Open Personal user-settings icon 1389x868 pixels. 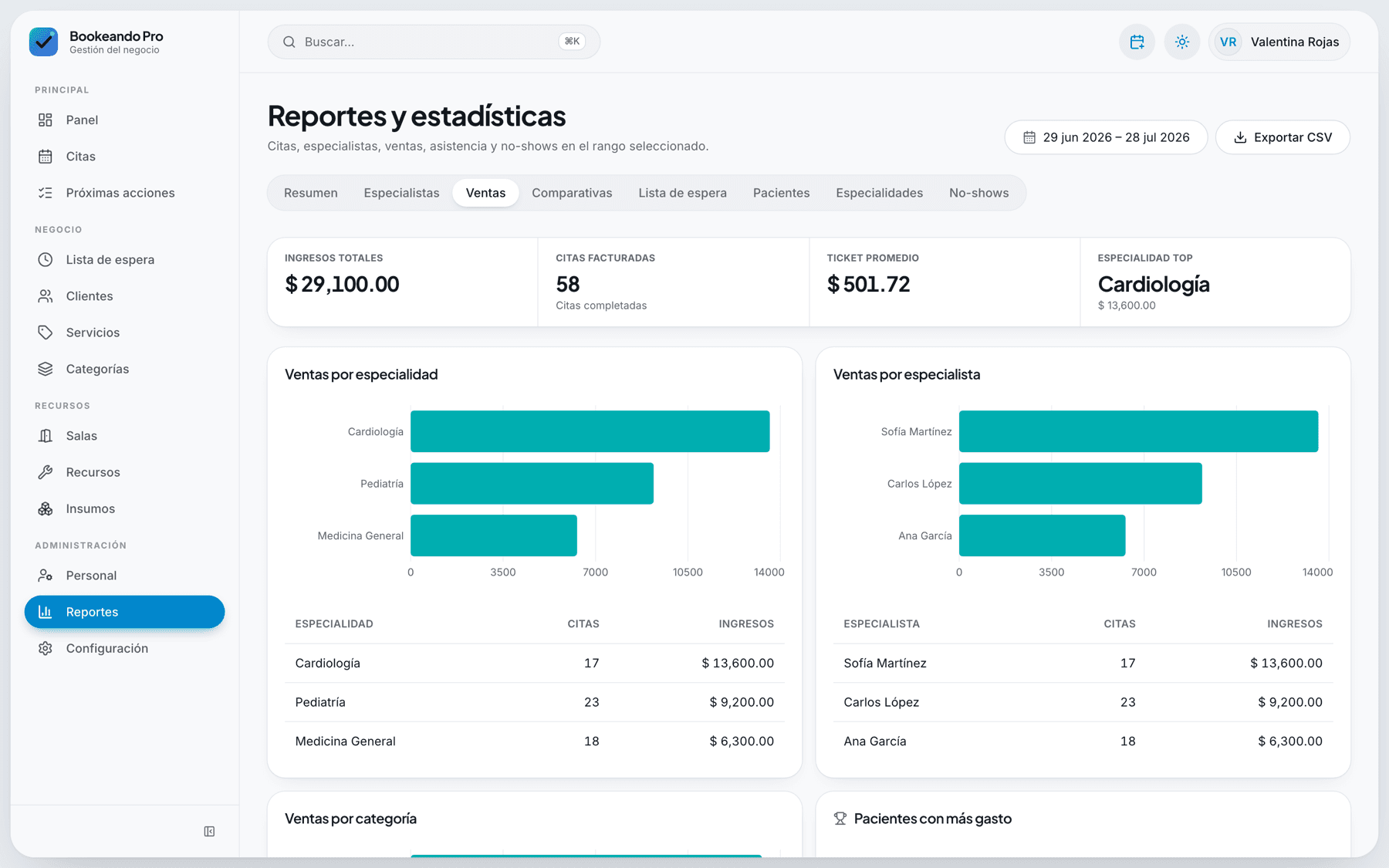click(46, 575)
